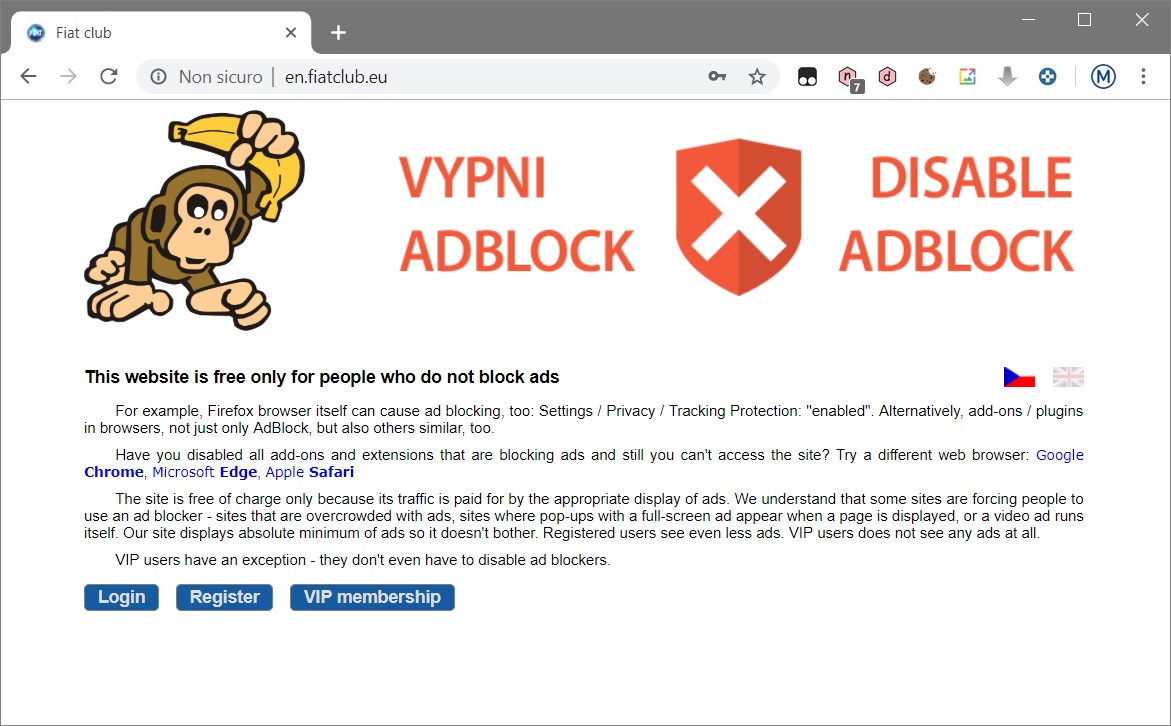Open the Chrome three-dot menu
The width and height of the screenshot is (1171, 726).
1143,76
